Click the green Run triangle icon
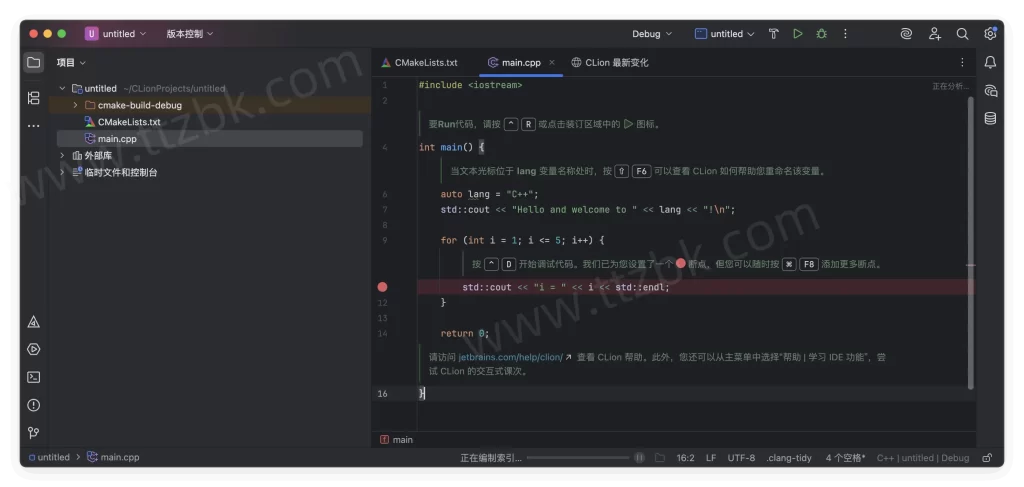The width and height of the screenshot is (1024, 487). pyautogui.click(x=797, y=34)
